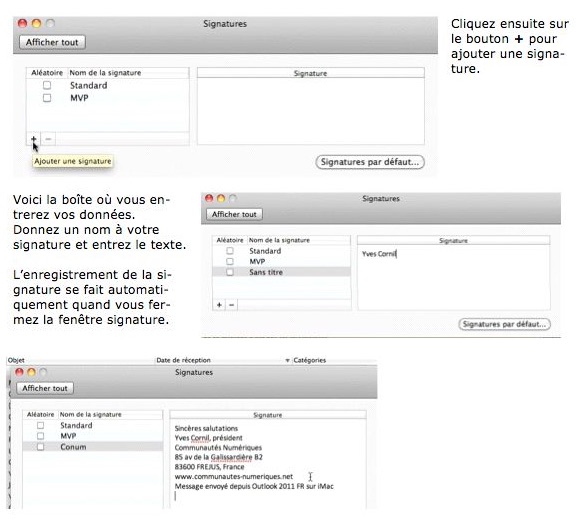Click the I-beam cursor beside www.communautes-numeriques.net
This screenshot has width=583, height=530.
310,476
